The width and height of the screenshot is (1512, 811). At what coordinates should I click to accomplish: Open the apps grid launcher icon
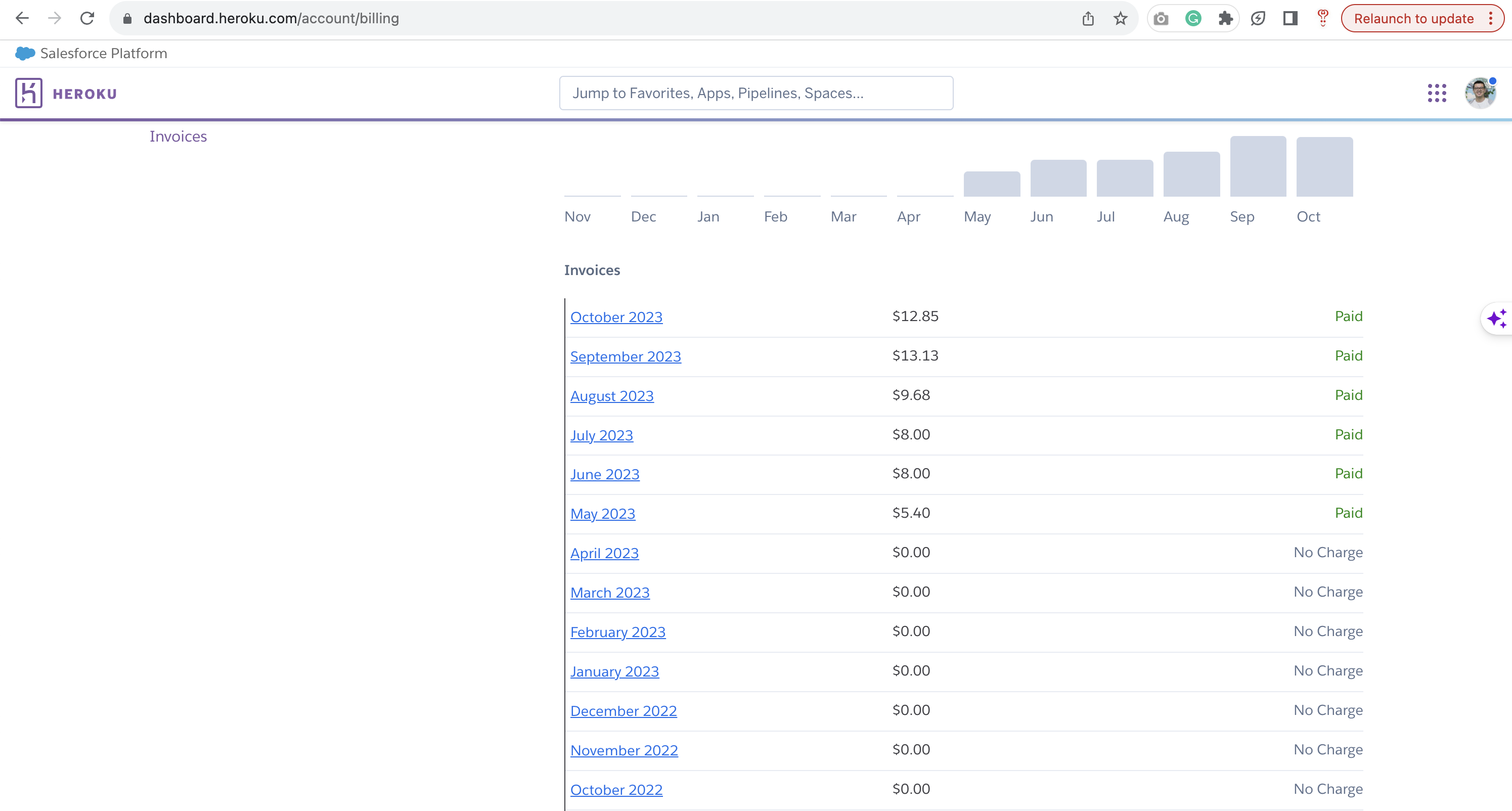pyautogui.click(x=1436, y=93)
